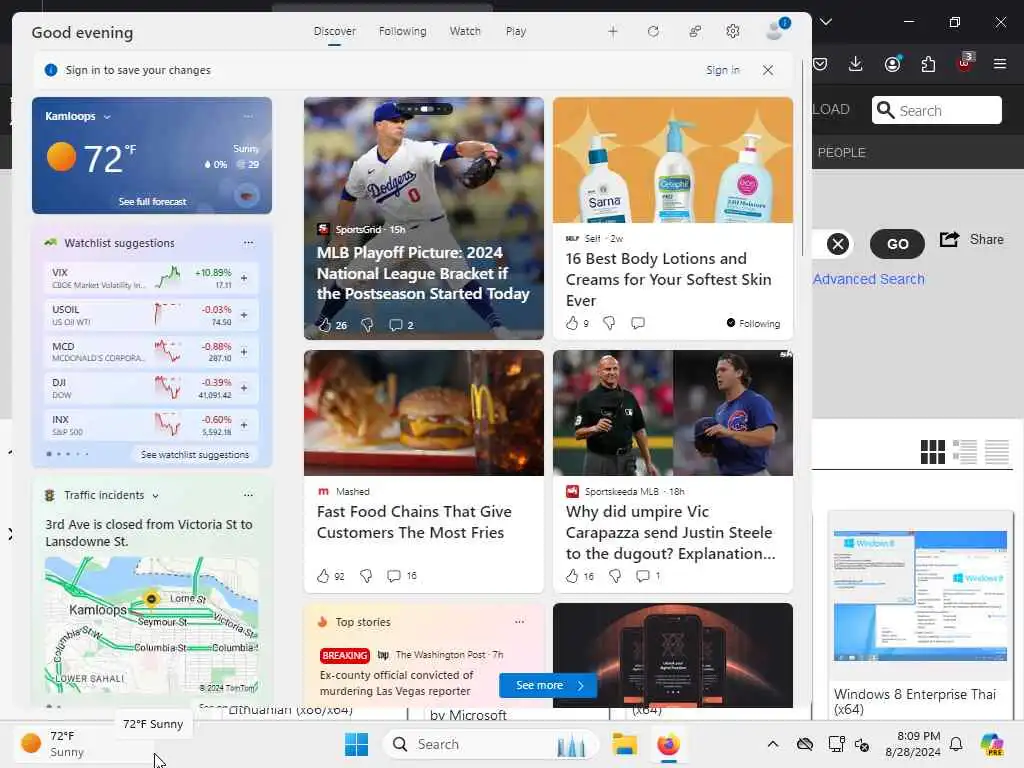Open Firefox account icon

point(892,64)
